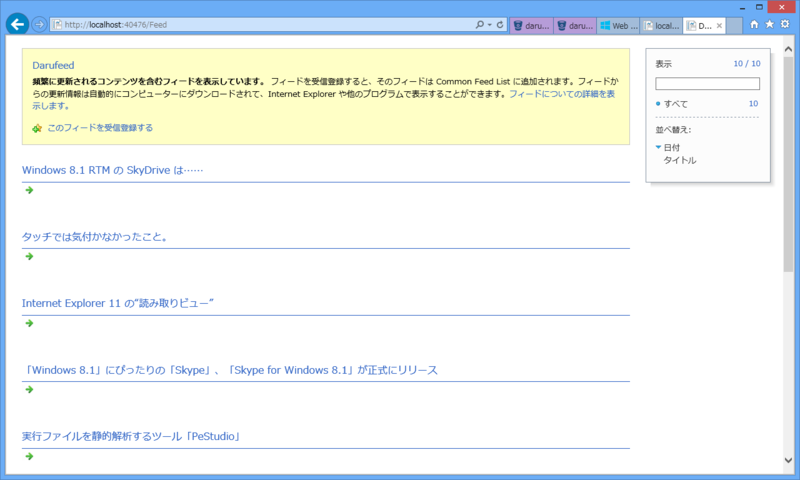Image resolution: width=800 pixels, height=480 pixels.
Task: Open Favorites with the star icon
Action: [769, 24]
